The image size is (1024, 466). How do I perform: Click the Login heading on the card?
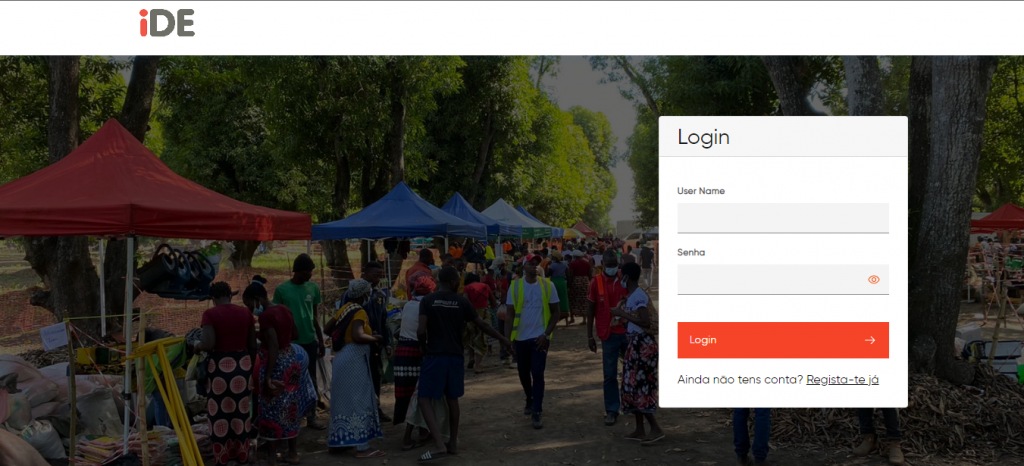point(703,137)
